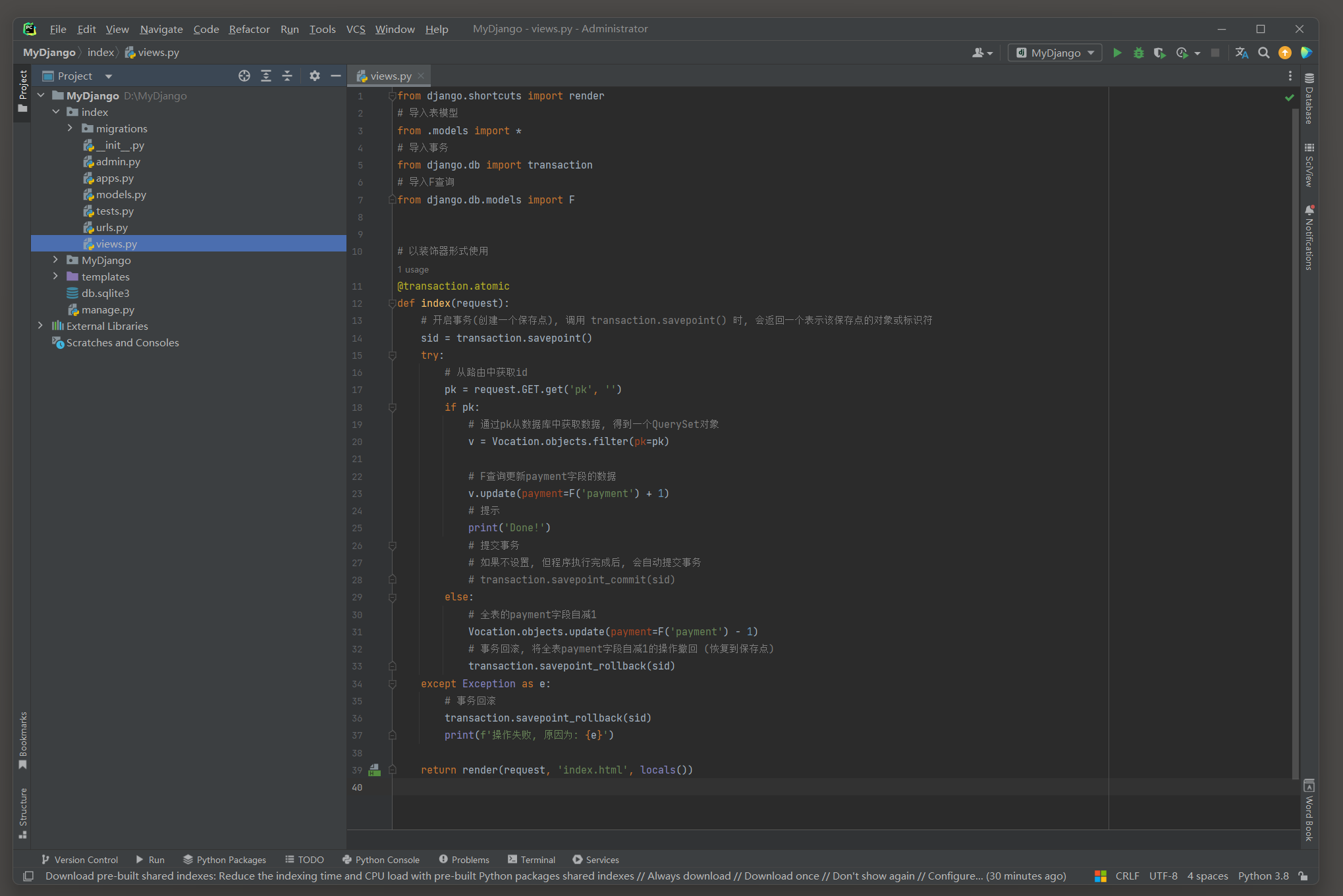Select models.py in project tree
Image resolution: width=1343 pixels, height=896 pixels.
tap(121, 194)
